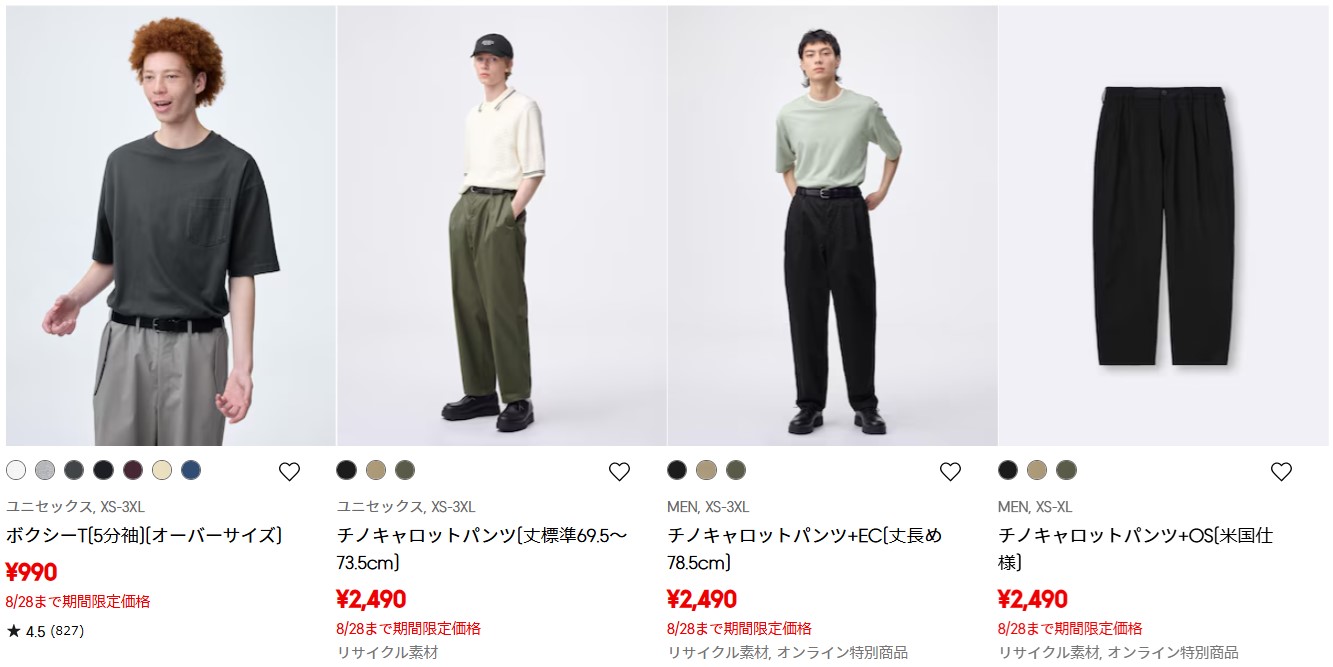
Task: Click heart icon for チノキャロットパンツ+EC
Action: [x=950, y=472]
